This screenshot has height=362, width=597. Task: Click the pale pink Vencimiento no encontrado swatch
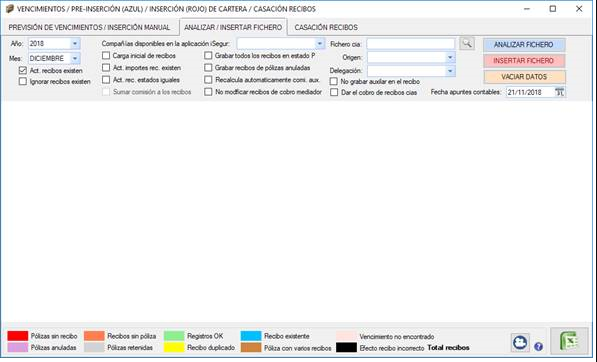(x=346, y=336)
